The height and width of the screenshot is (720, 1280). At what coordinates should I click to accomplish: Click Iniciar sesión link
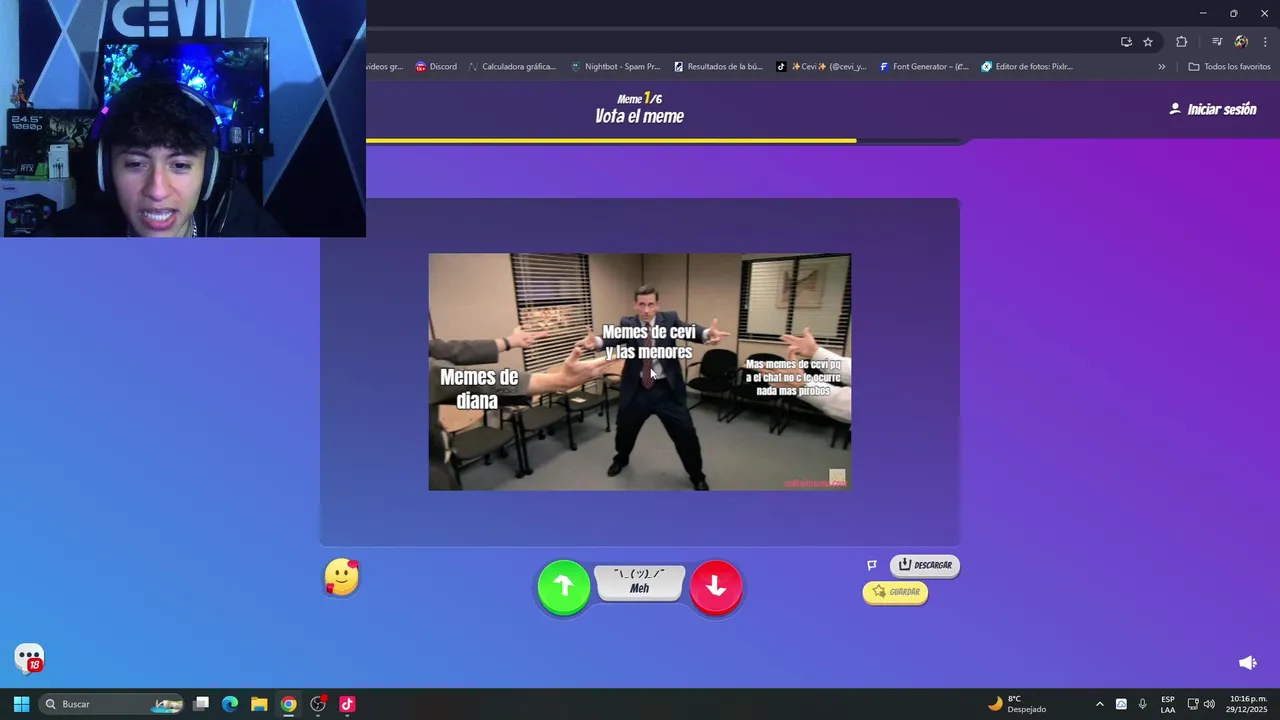tap(1213, 109)
